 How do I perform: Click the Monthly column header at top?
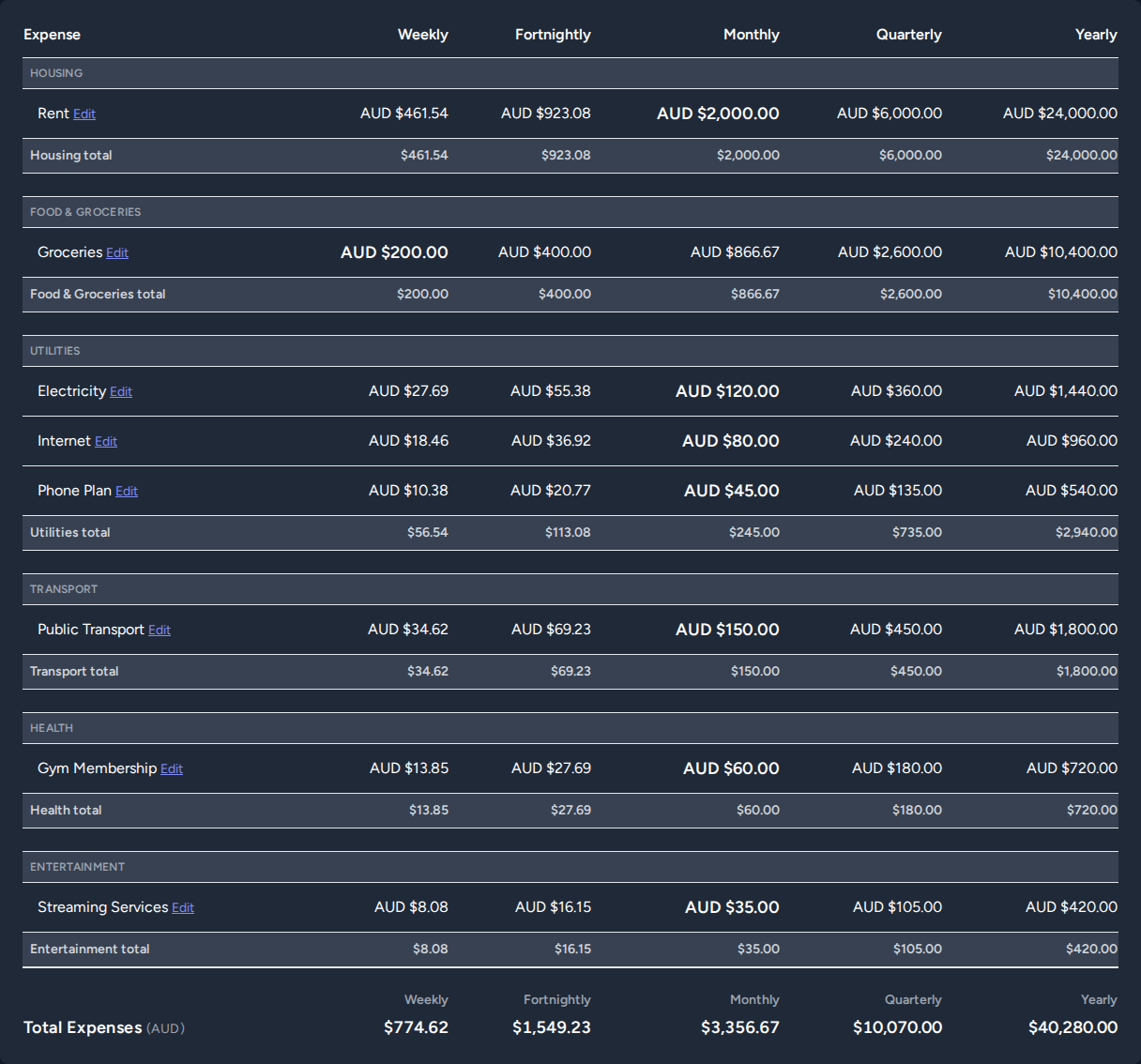pyautogui.click(x=752, y=35)
